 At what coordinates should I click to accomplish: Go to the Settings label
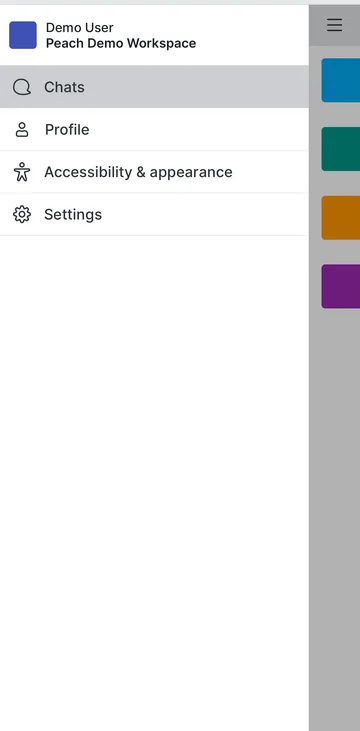coord(73,214)
